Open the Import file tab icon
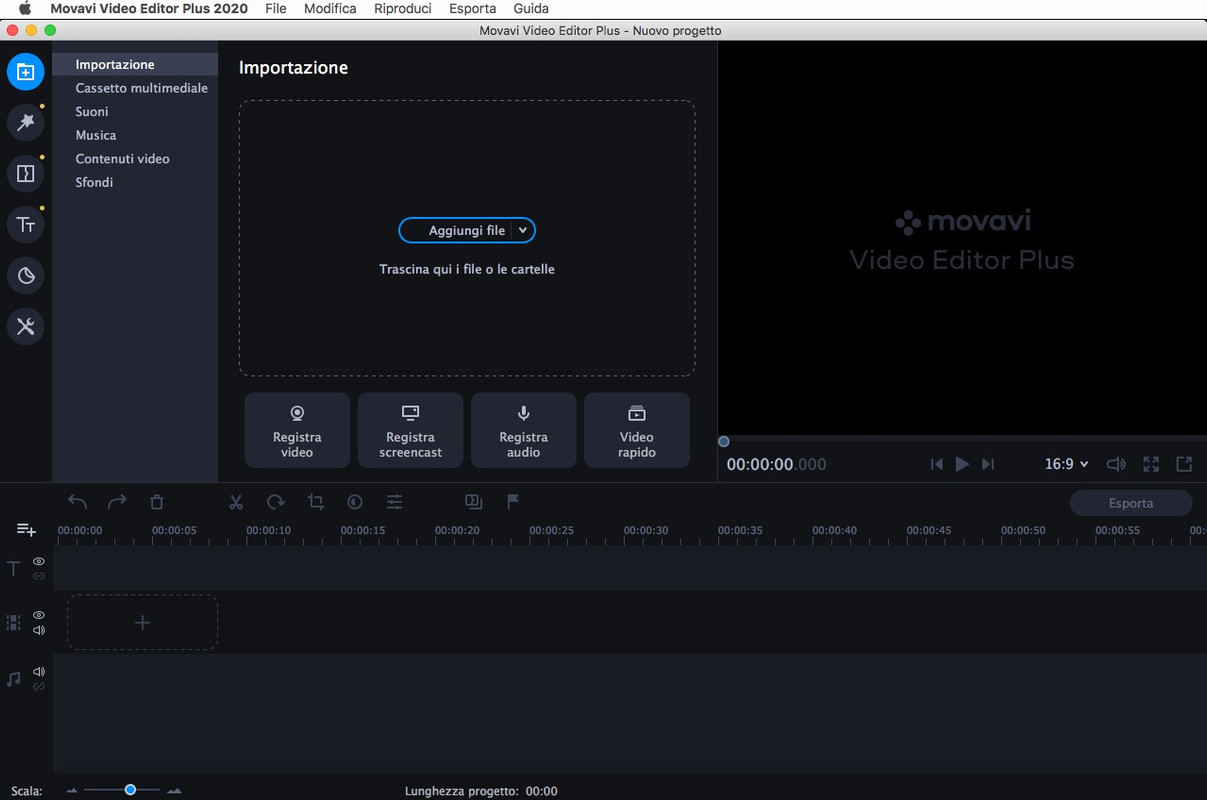Viewport: 1207px width, 800px height. [26, 72]
